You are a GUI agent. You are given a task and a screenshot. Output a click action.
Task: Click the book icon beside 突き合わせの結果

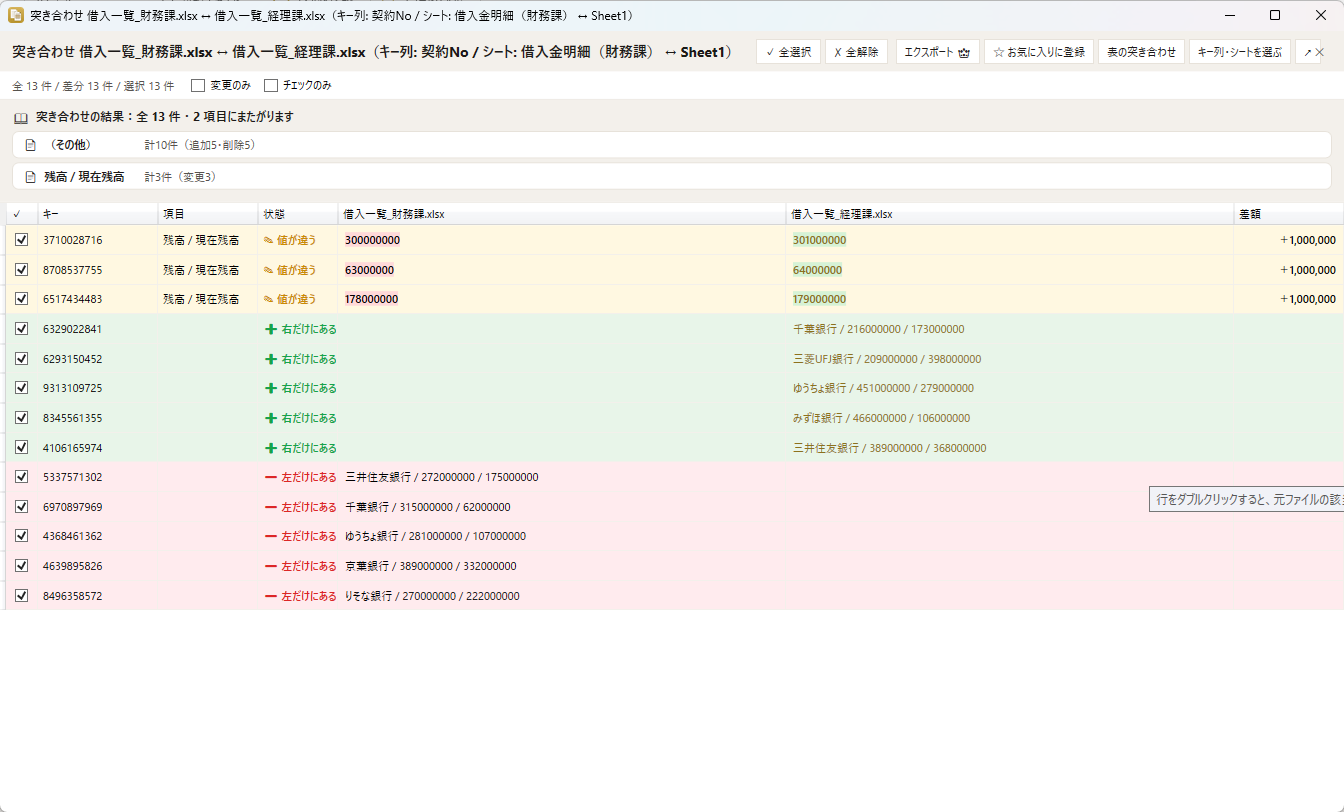pyautogui.click(x=21, y=117)
